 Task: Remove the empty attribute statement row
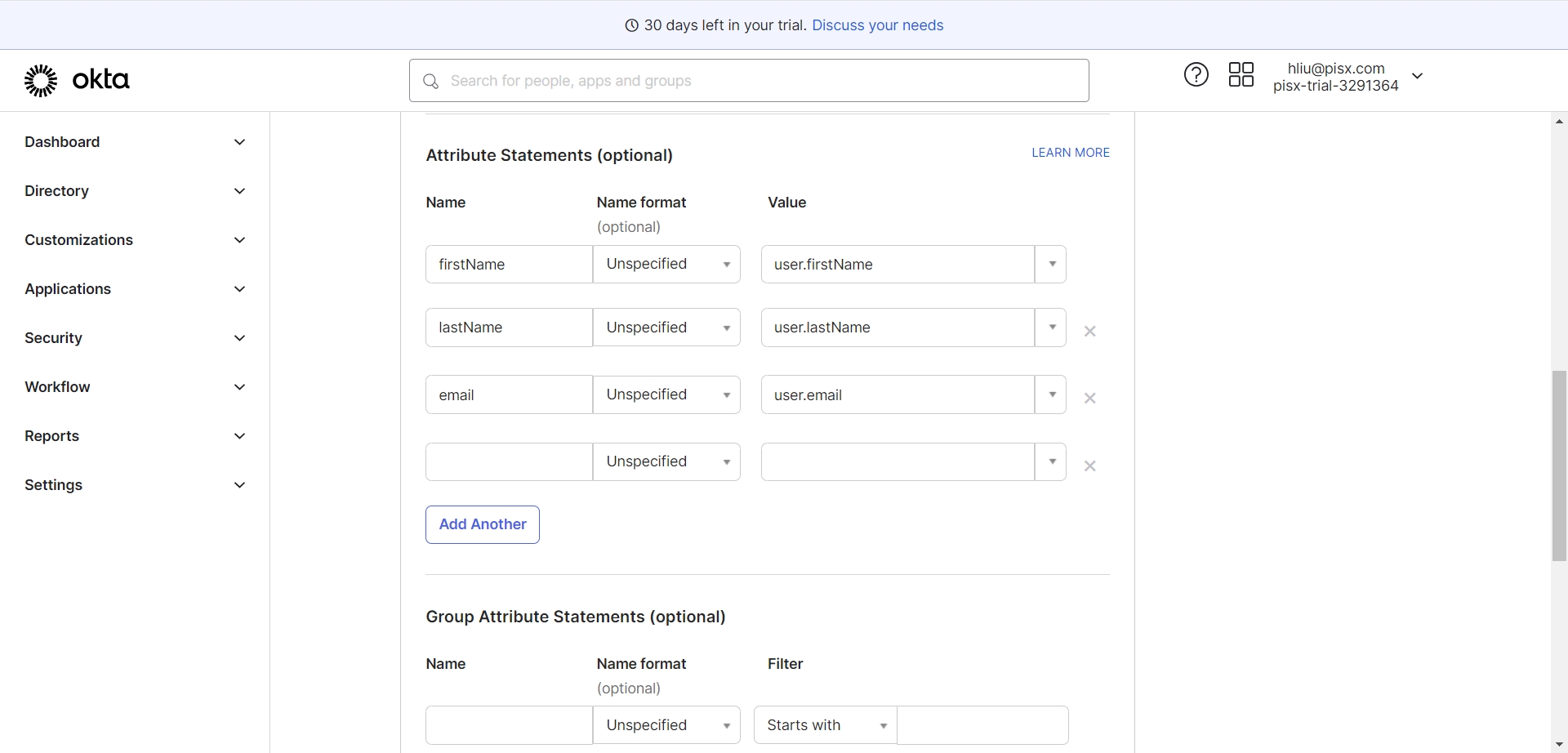coord(1089,466)
